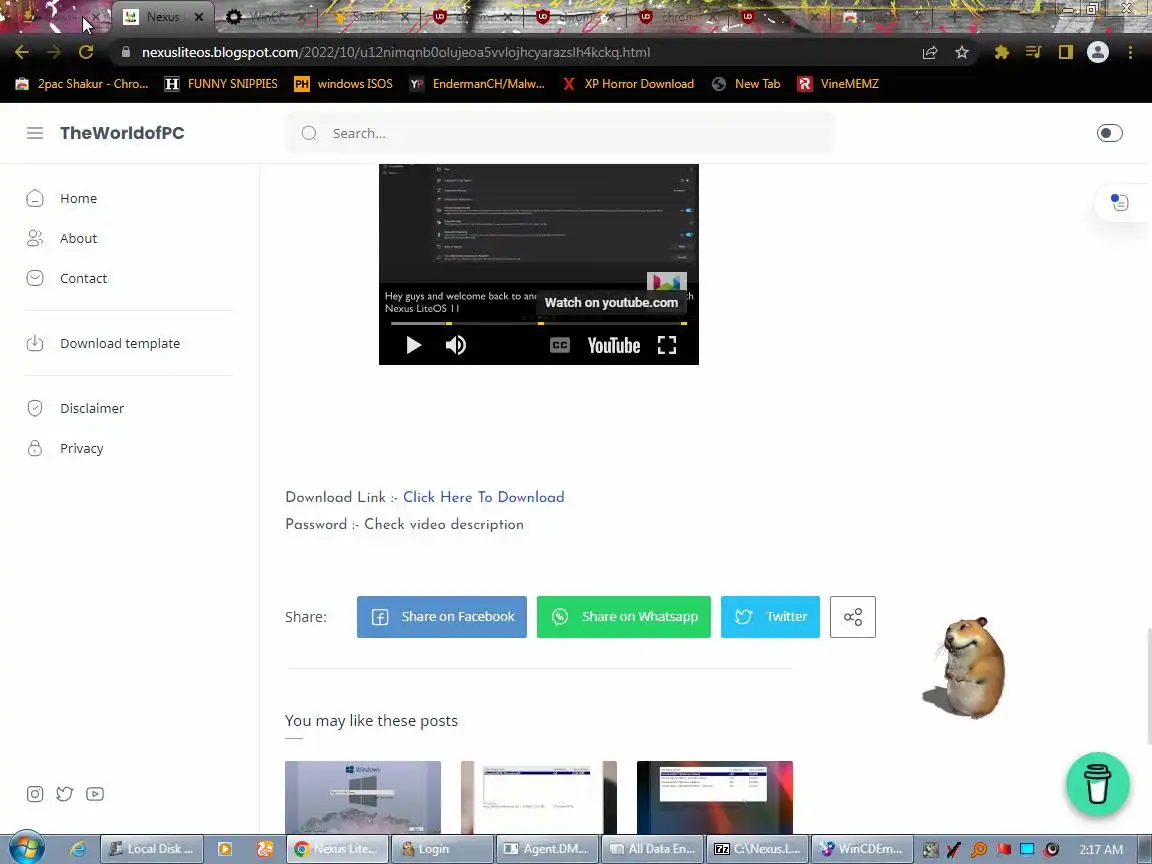The image size is (1152, 864).
Task: Switch to WinCDEmu taskbar window
Action: coord(863,849)
